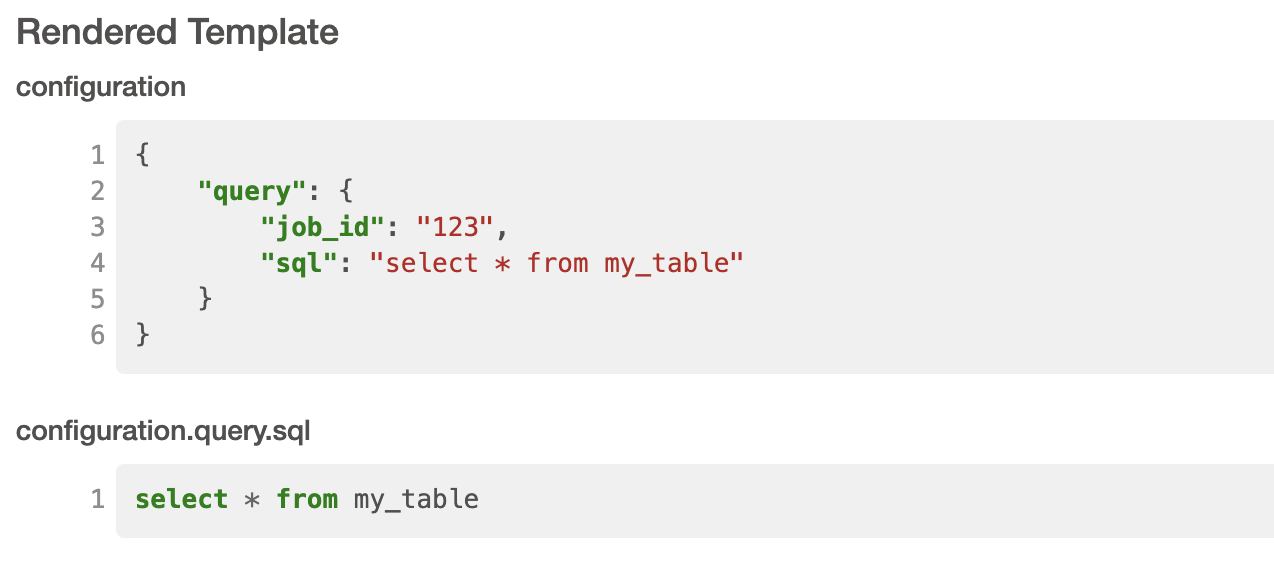The image size is (1274, 574).
Task: Click the opening brace on line 1
Action: (x=143, y=155)
